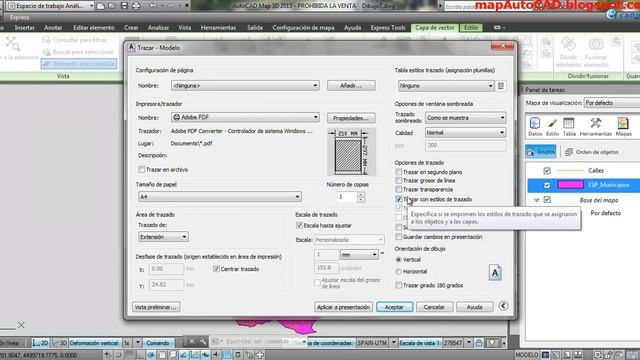Enable Trazar en segundo plano
The image size is (640, 360).
(399, 172)
